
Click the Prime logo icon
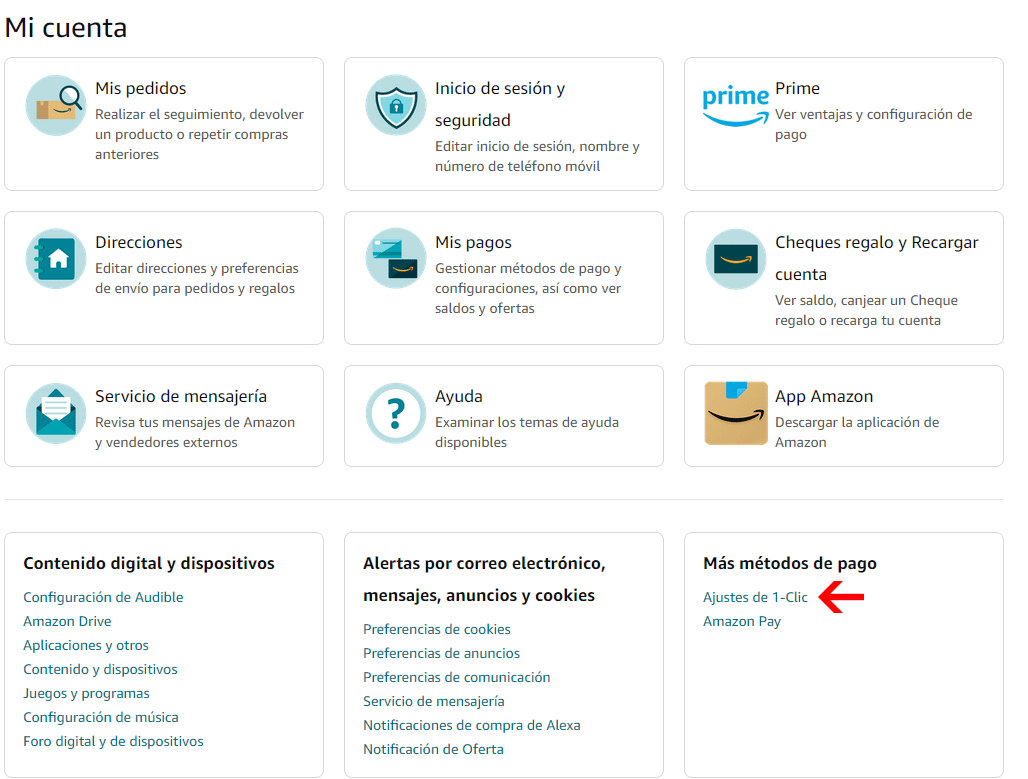tap(736, 106)
